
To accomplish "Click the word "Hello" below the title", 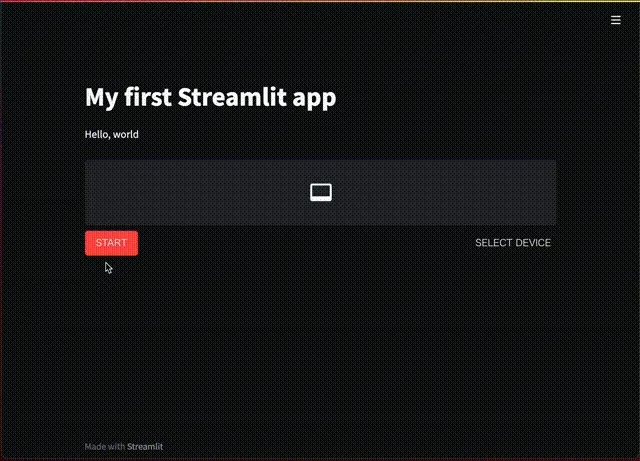I will (97, 134).
